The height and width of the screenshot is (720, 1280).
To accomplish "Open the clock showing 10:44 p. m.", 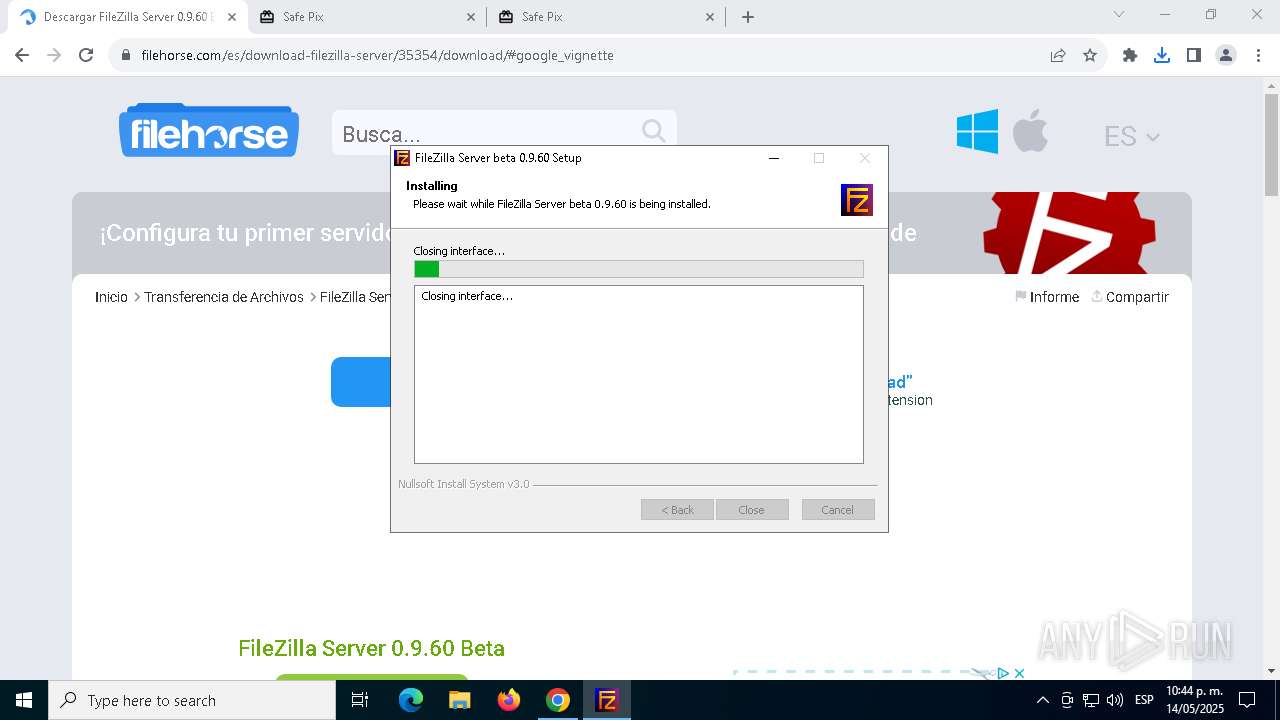I will (x=1194, y=700).
